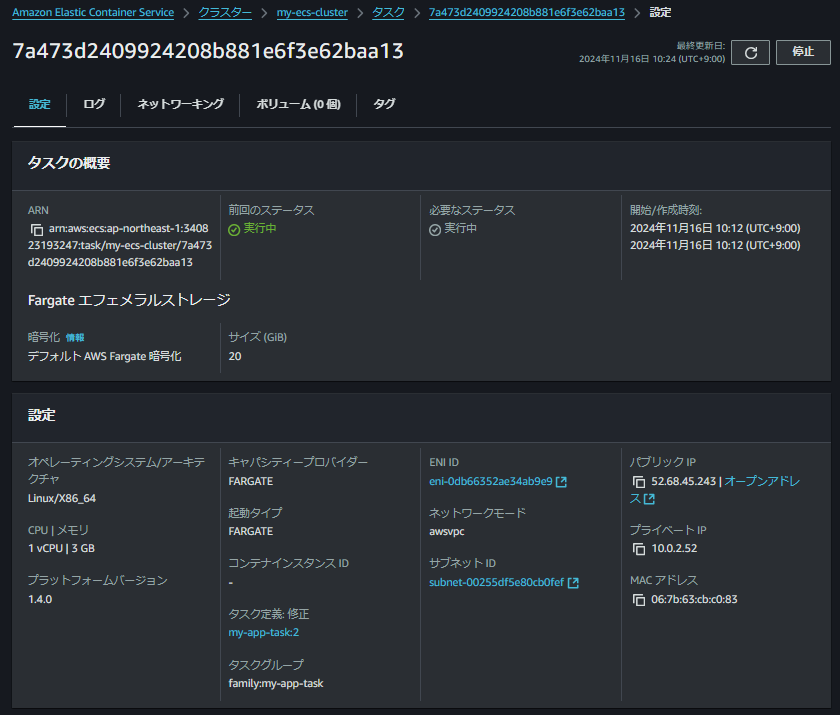Click the refresh icon button
Viewport: 840px width, 715px height.
pos(750,52)
